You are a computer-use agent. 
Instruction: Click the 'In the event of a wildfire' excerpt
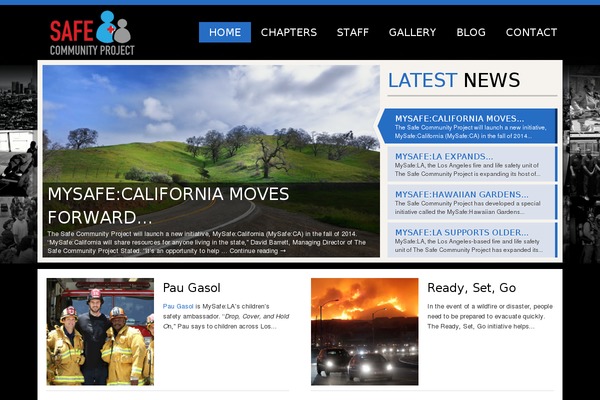(490, 316)
